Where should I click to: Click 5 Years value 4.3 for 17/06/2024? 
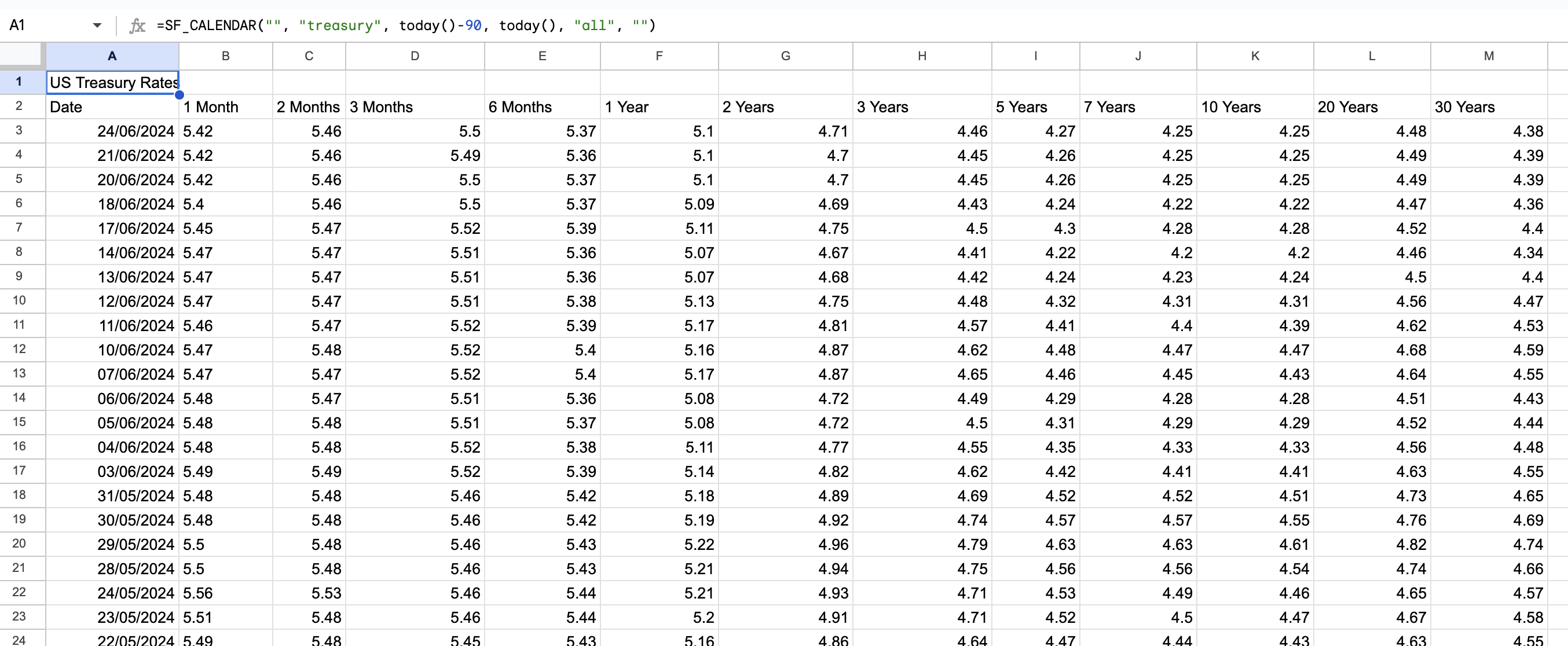[1036, 228]
